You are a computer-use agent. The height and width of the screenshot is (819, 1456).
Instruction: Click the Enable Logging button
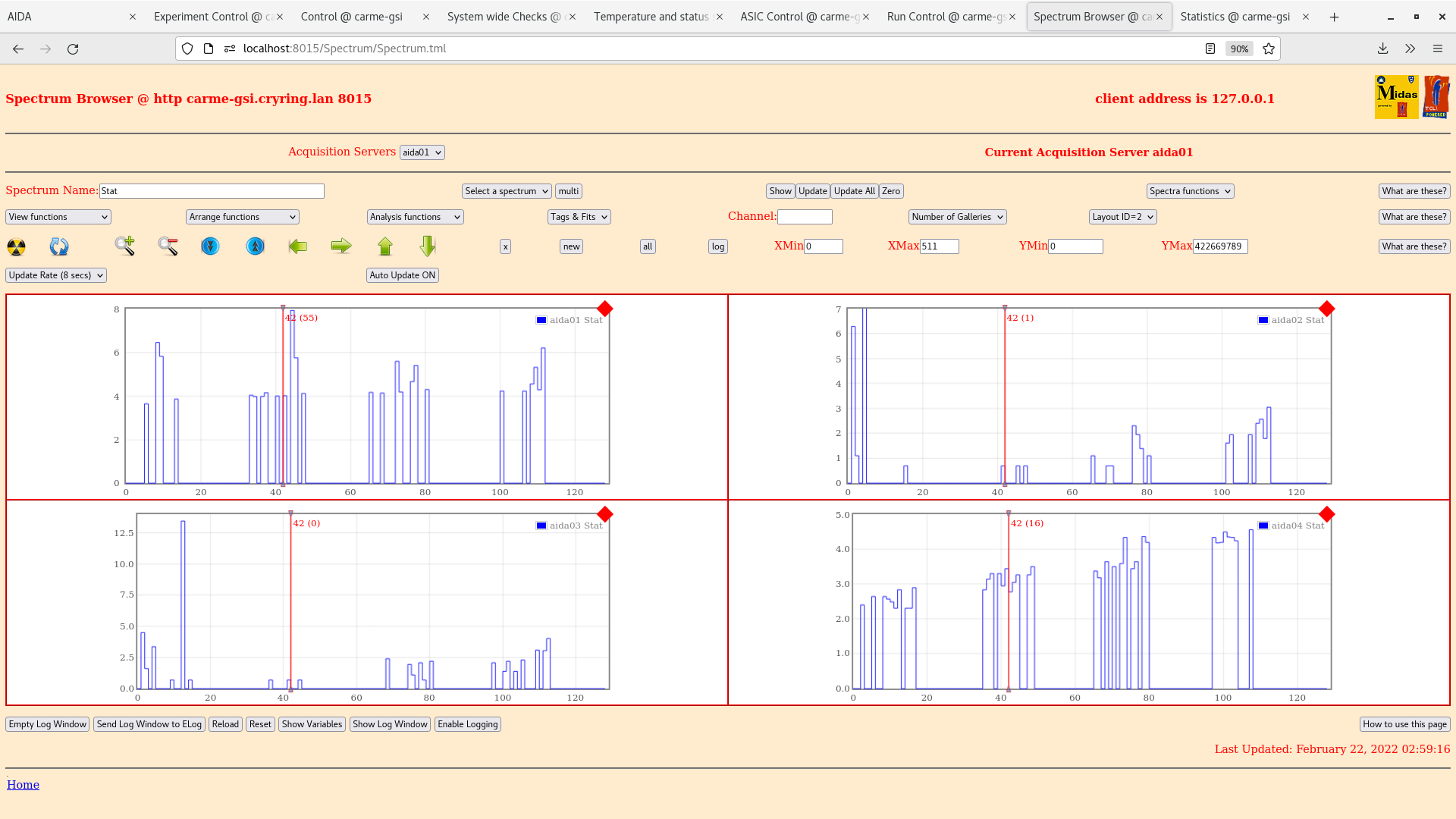tap(467, 724)
